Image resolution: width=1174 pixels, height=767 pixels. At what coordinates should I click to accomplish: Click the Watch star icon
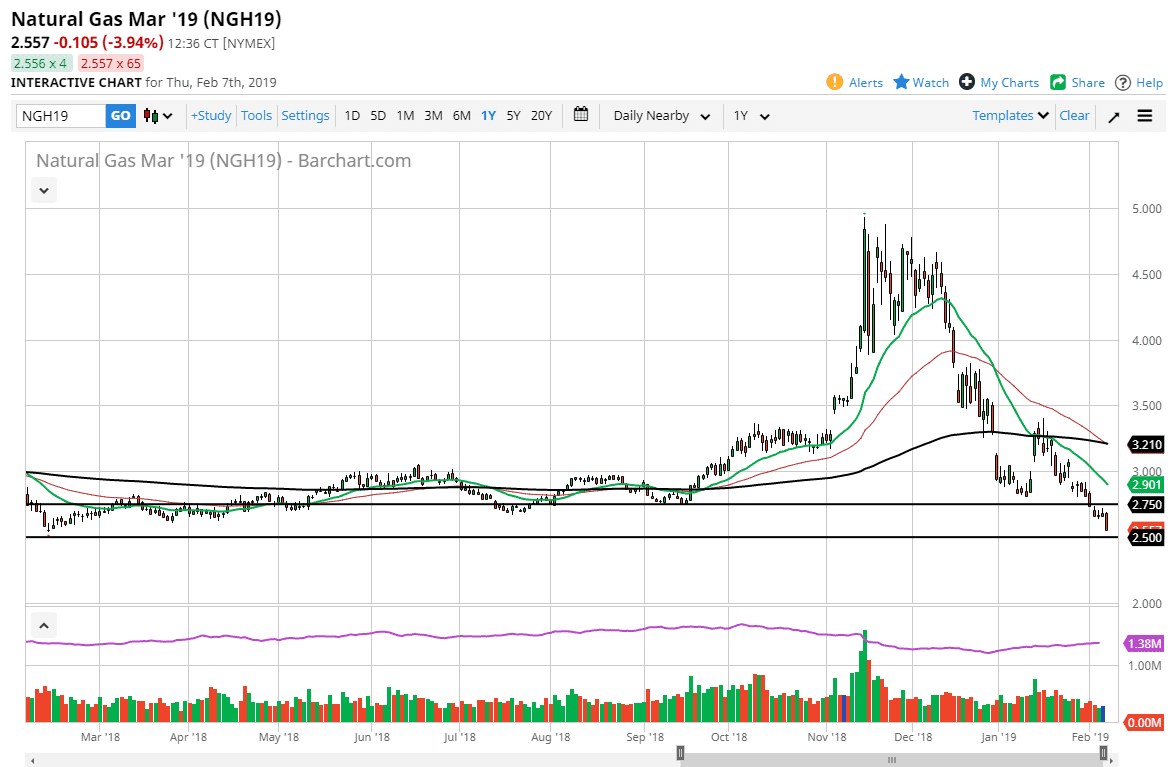coord(901,82)
